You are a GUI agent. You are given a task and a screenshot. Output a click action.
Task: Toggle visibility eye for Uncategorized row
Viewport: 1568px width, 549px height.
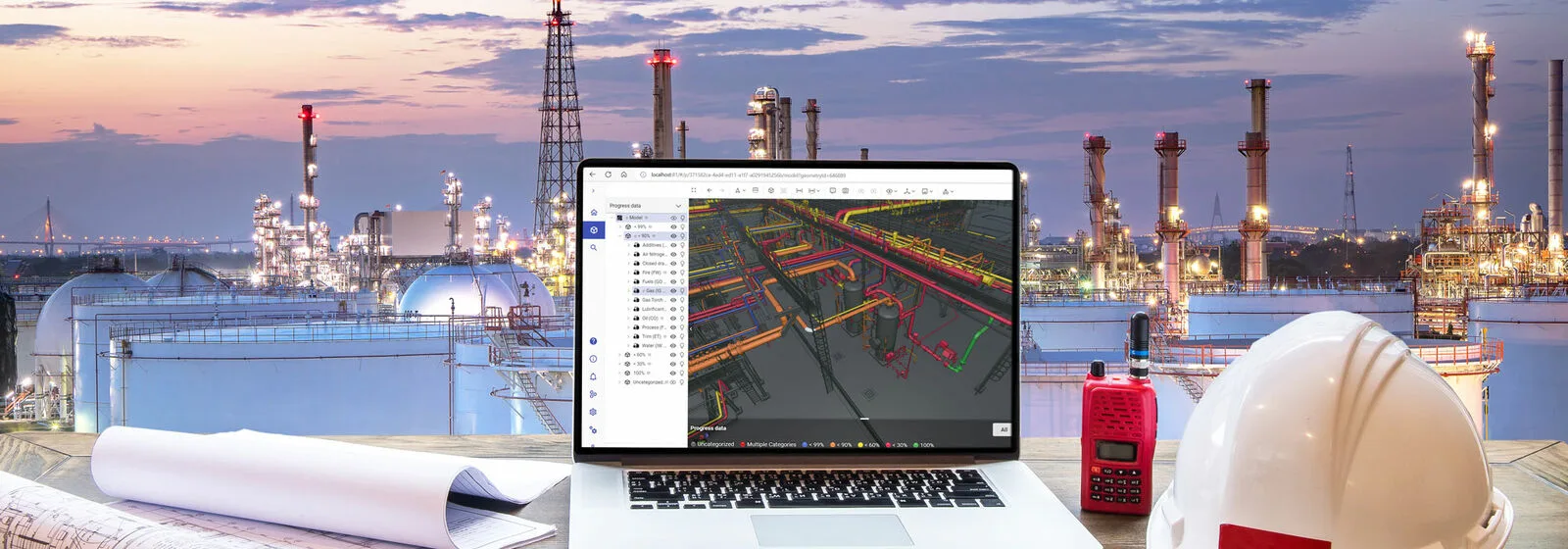673,382
